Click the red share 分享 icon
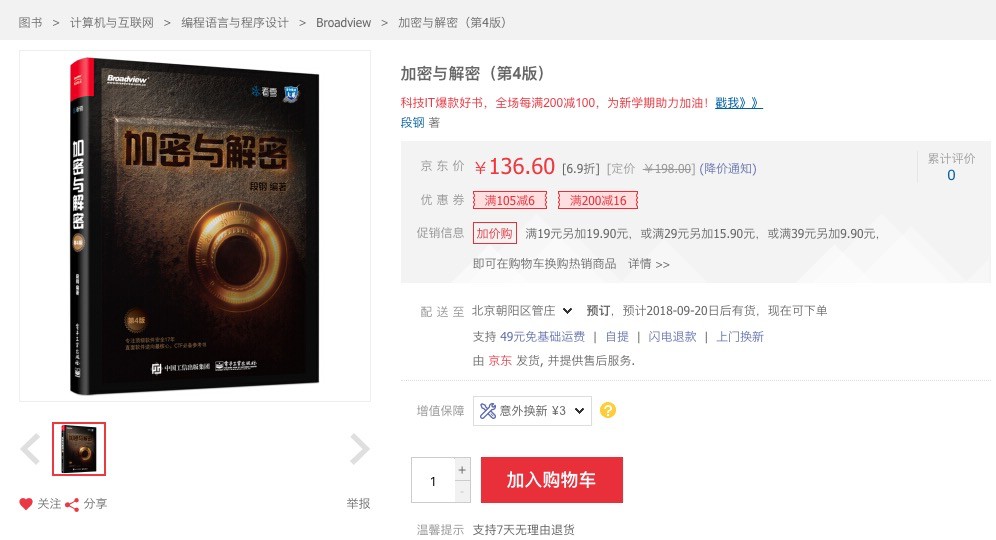The image size is (996, 540). (x=72, y=505)
